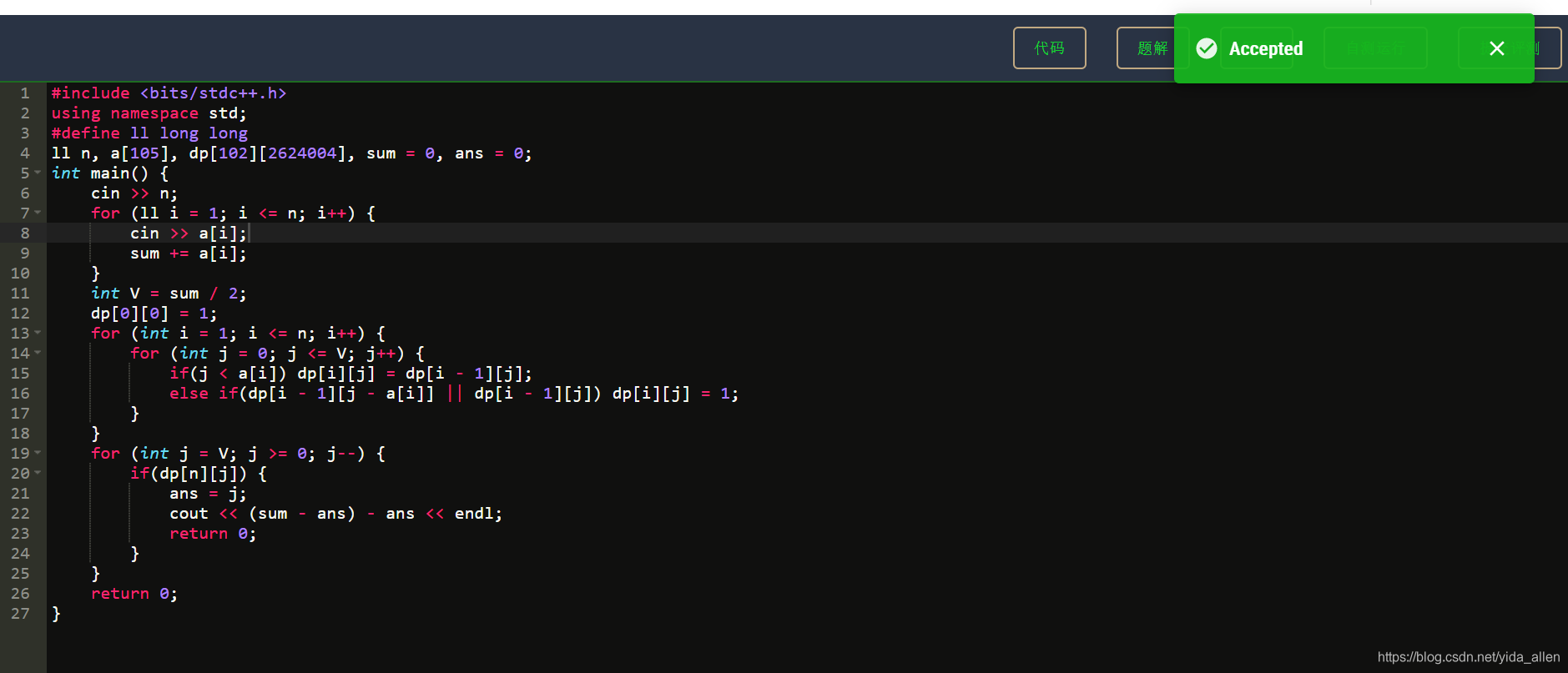Place cursor on '#include <bits/stdc++.h>' line
Viewport: 1568px width, 673px height.
(169, 93)
